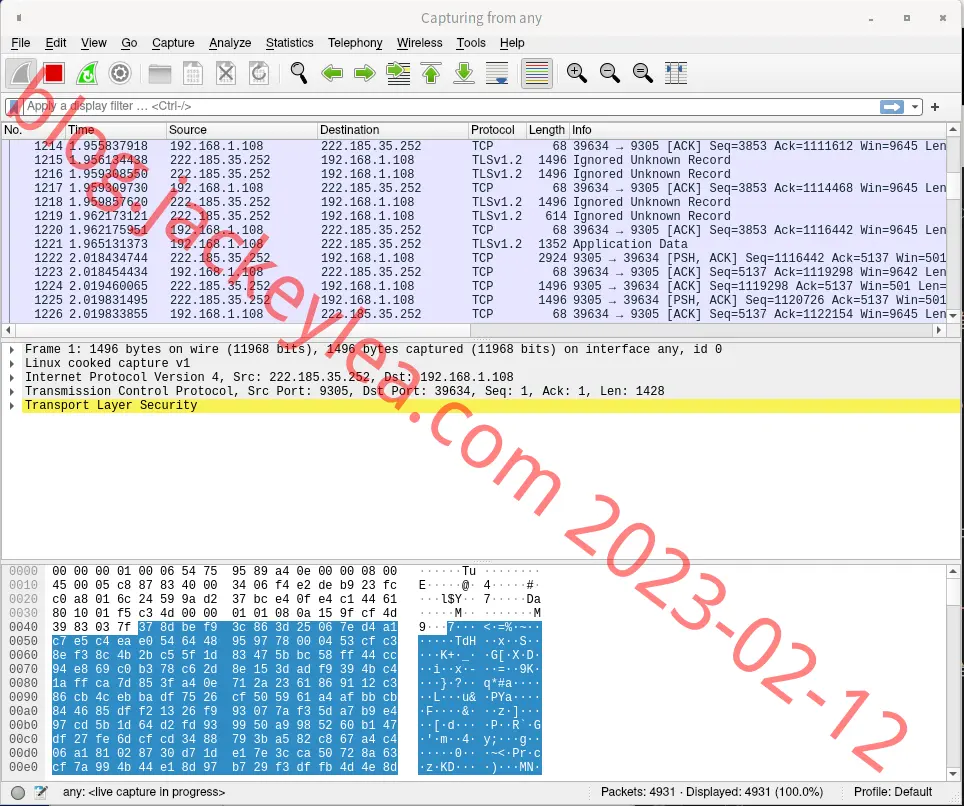Sort packets by Destination column

[392, 130]
